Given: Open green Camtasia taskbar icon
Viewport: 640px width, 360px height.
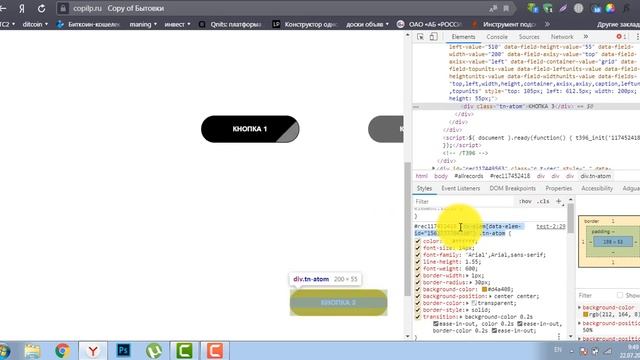Looking at the screenshot, I should [x=184, y=351].
